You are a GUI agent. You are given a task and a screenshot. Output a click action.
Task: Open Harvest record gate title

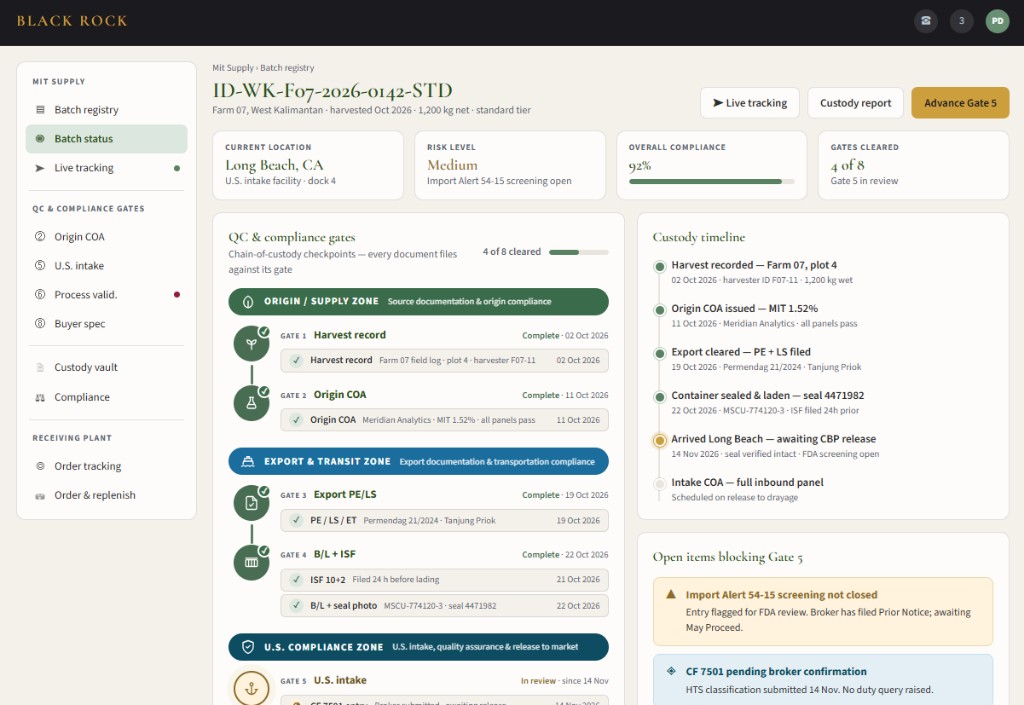pos(349,335)
